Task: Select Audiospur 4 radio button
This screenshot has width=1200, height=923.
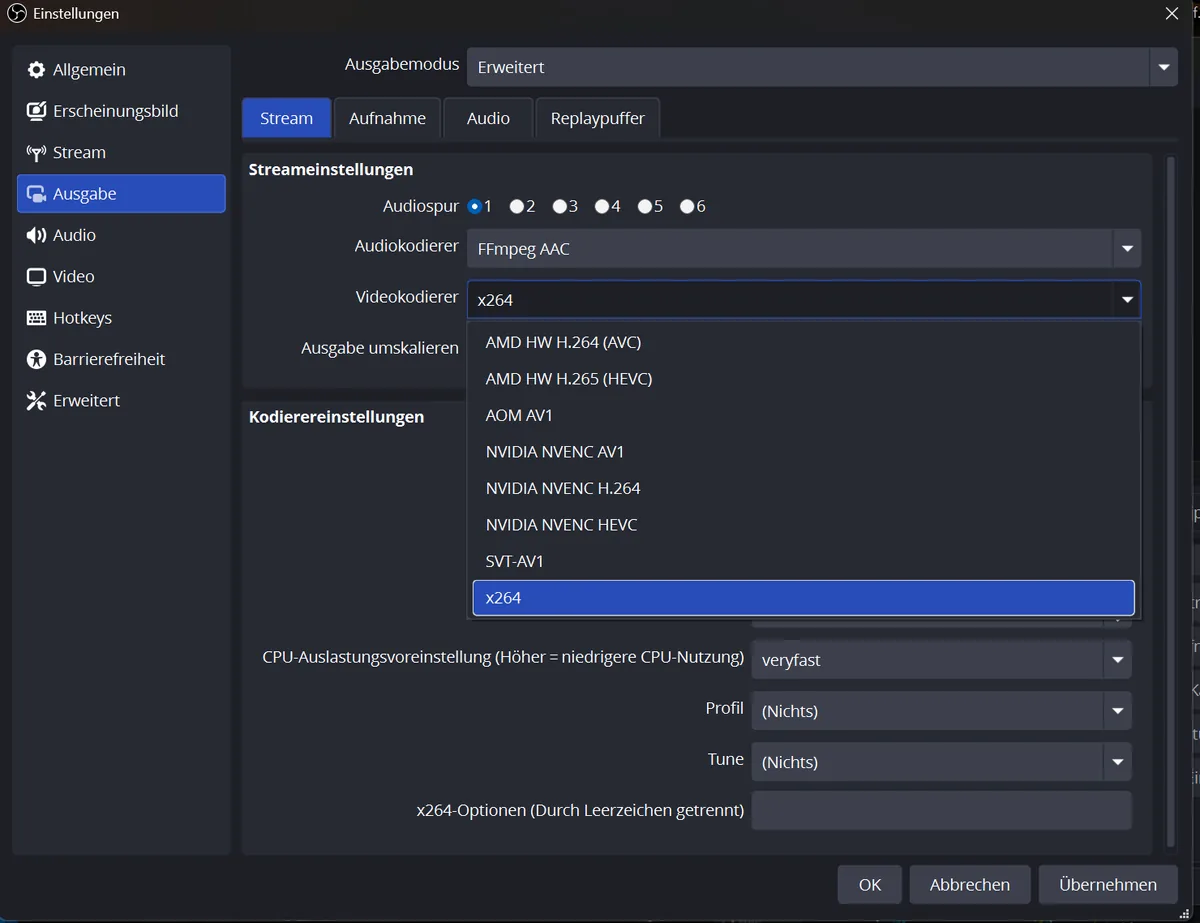Action: point(602,206)
